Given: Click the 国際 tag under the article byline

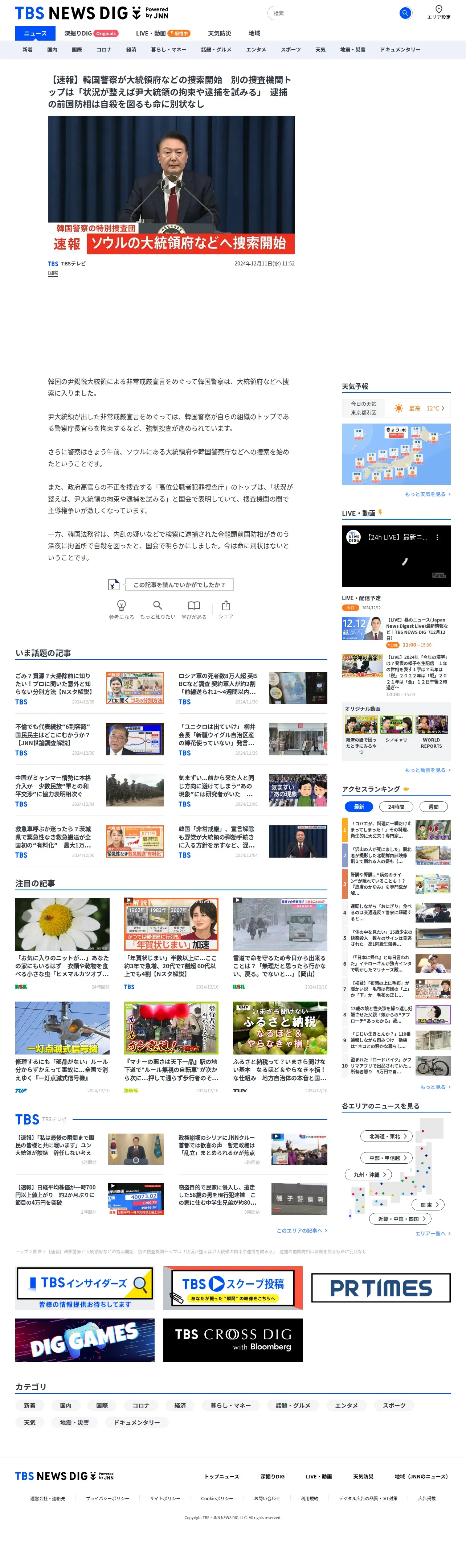Looking at the screenshot, I should (53, 273).
